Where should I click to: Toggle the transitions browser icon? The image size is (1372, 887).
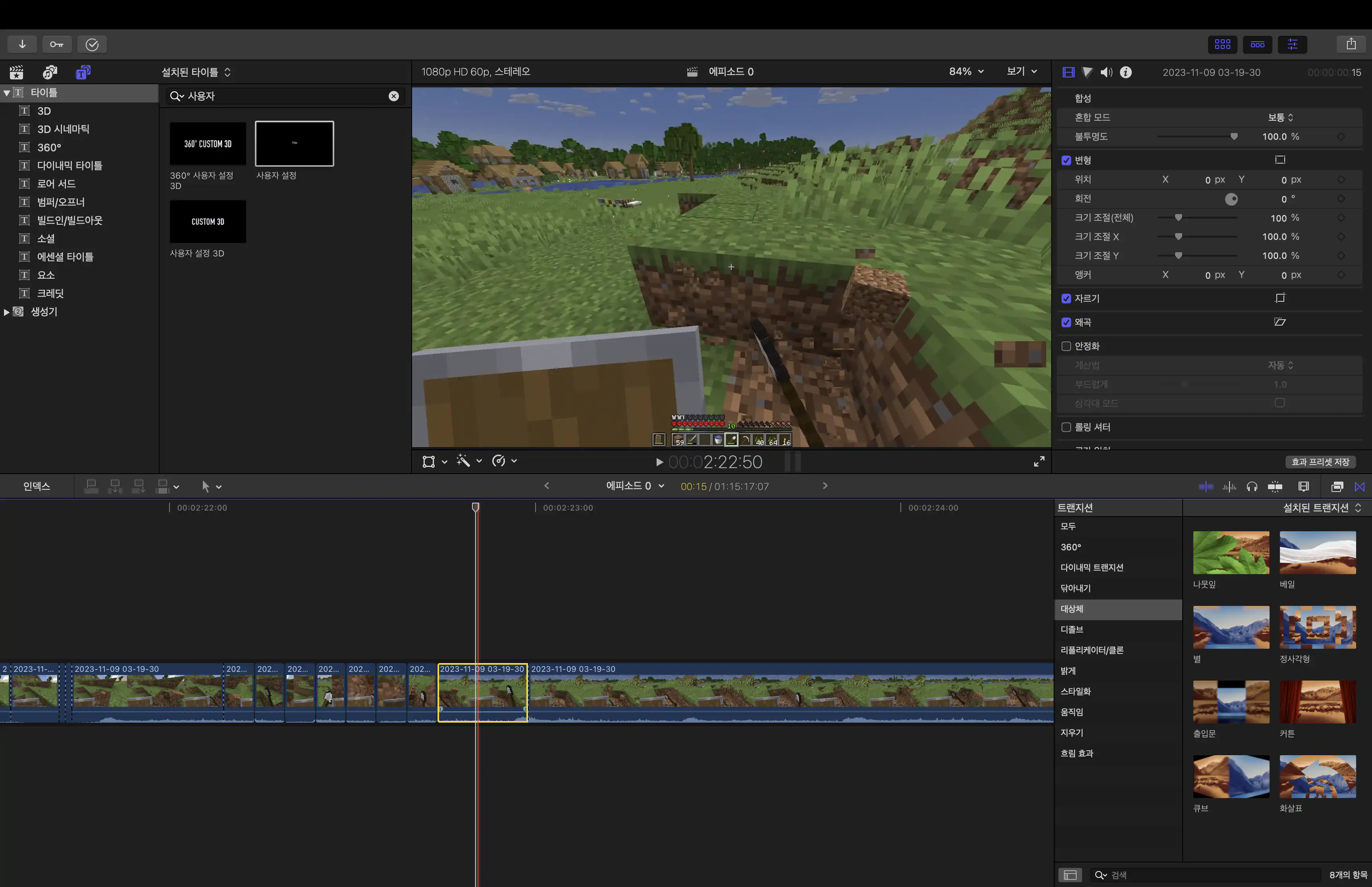[x=1359, y=487]
